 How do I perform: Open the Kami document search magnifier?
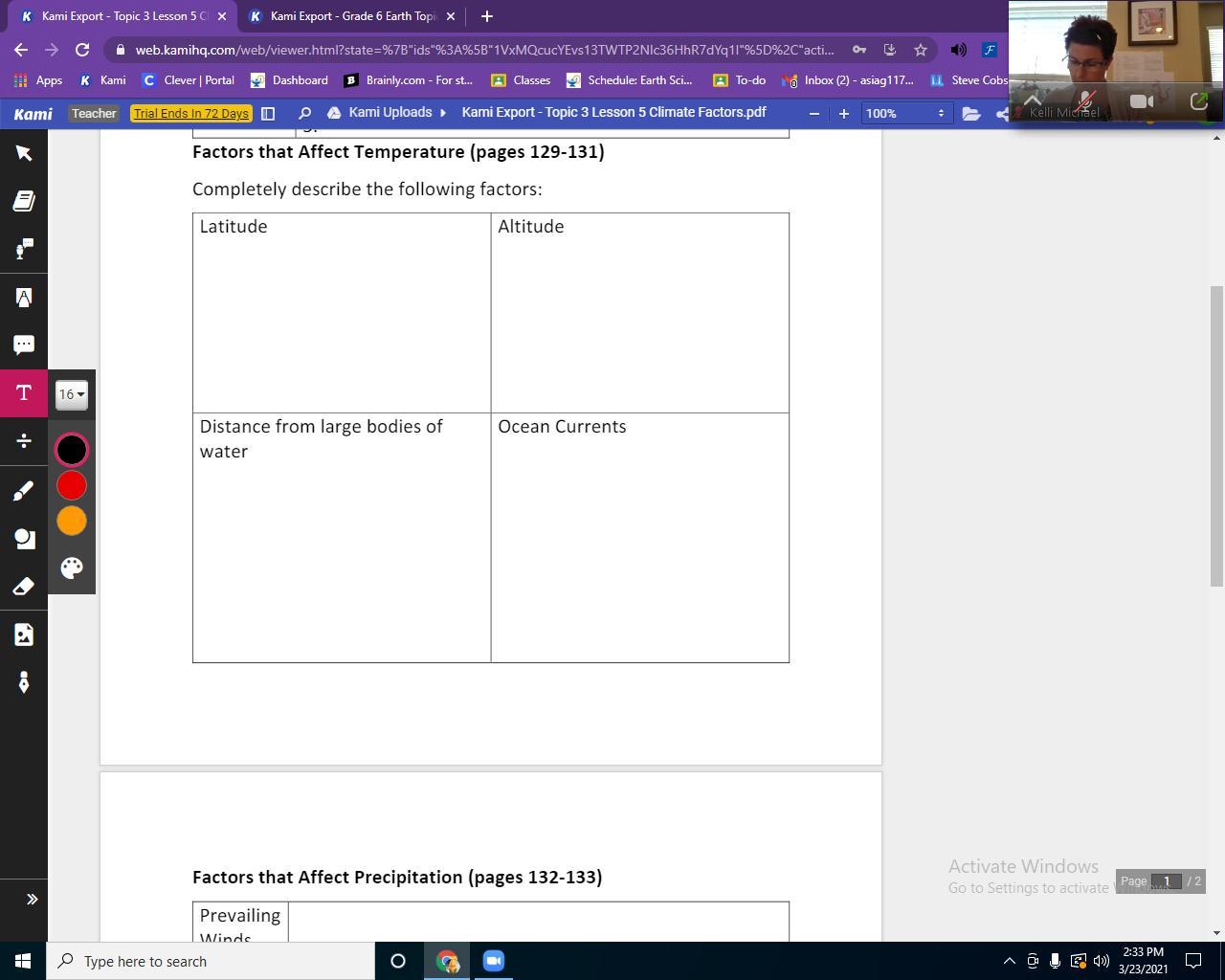[304, 113]
